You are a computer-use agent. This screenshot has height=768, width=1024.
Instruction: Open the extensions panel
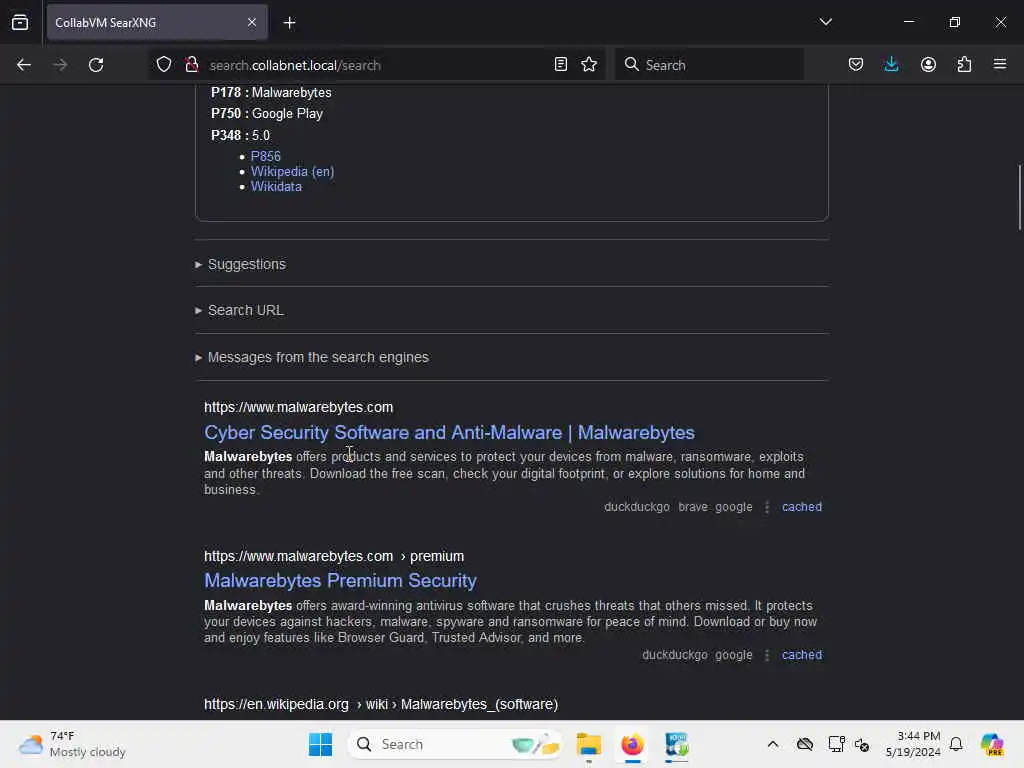coord(964,64)
